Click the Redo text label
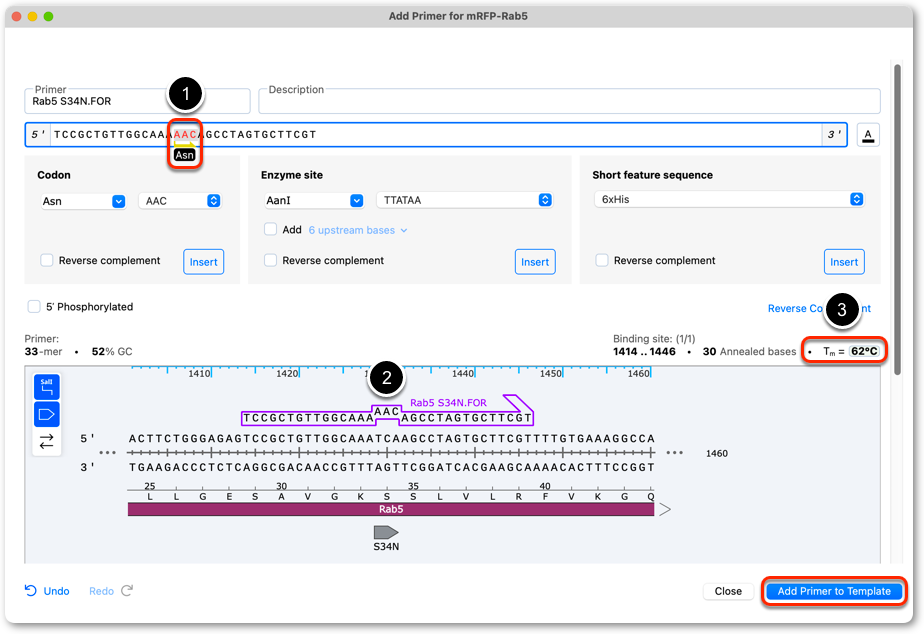This screenshot has height=634, width=924. click(x=101, y=591)
